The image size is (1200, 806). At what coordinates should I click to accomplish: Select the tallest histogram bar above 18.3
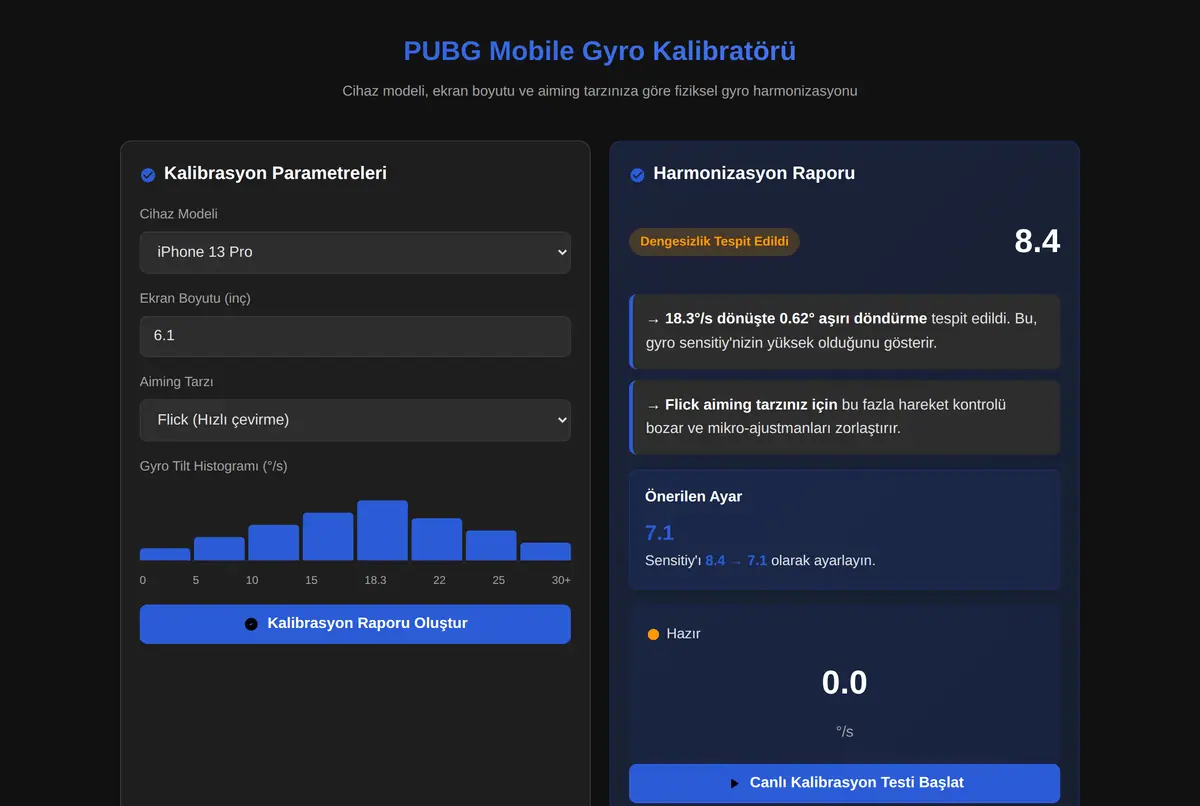tap(382, 530)
